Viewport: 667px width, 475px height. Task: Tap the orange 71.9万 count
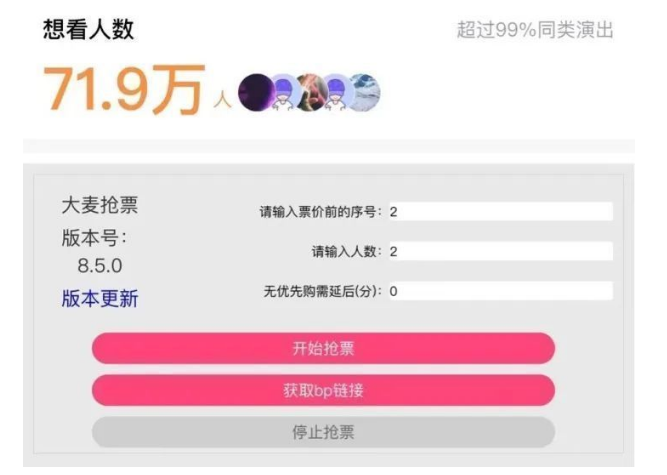pos(124,90)
